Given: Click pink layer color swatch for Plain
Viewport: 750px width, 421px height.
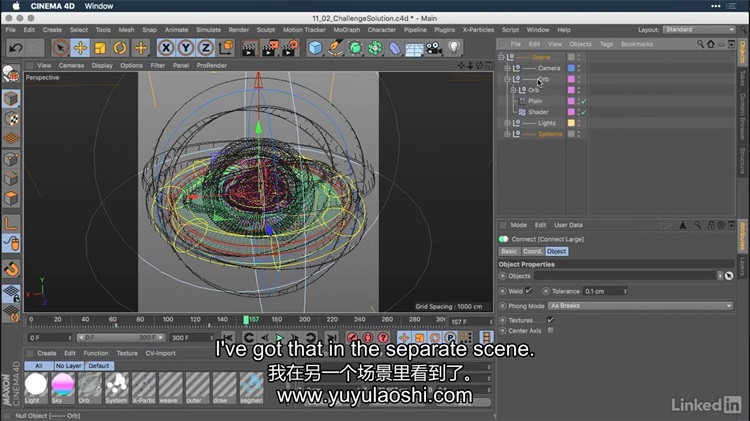Looking at the screenshot, I should (571, 101).
